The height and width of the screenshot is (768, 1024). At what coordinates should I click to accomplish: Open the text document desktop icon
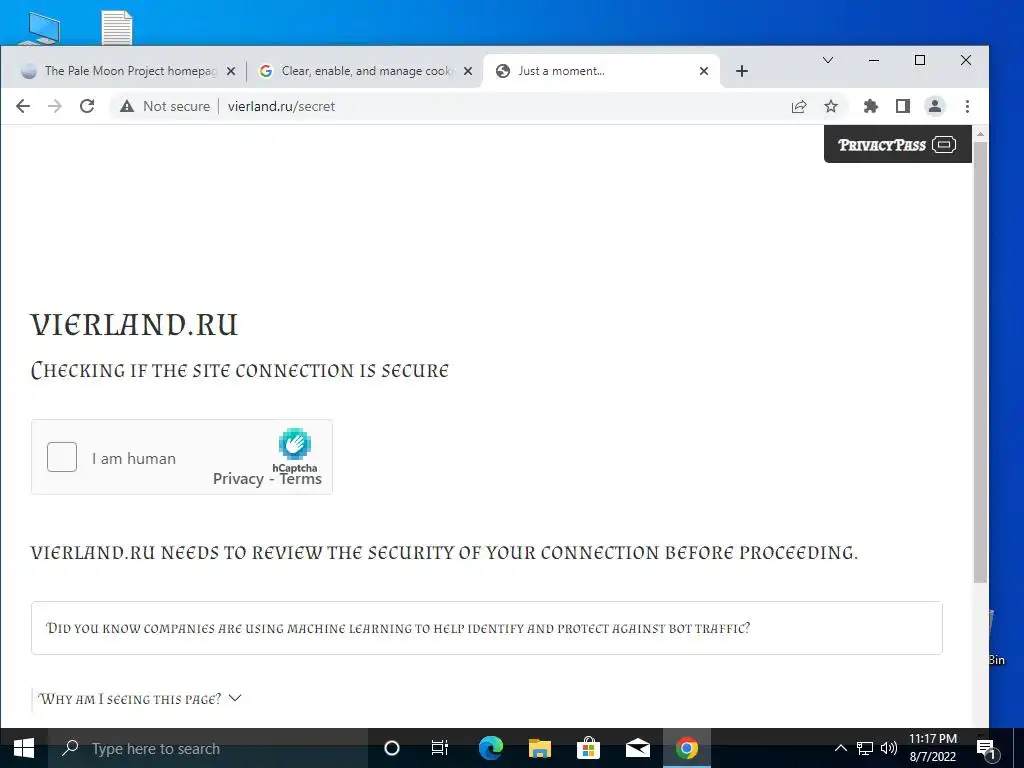[118, 28]
